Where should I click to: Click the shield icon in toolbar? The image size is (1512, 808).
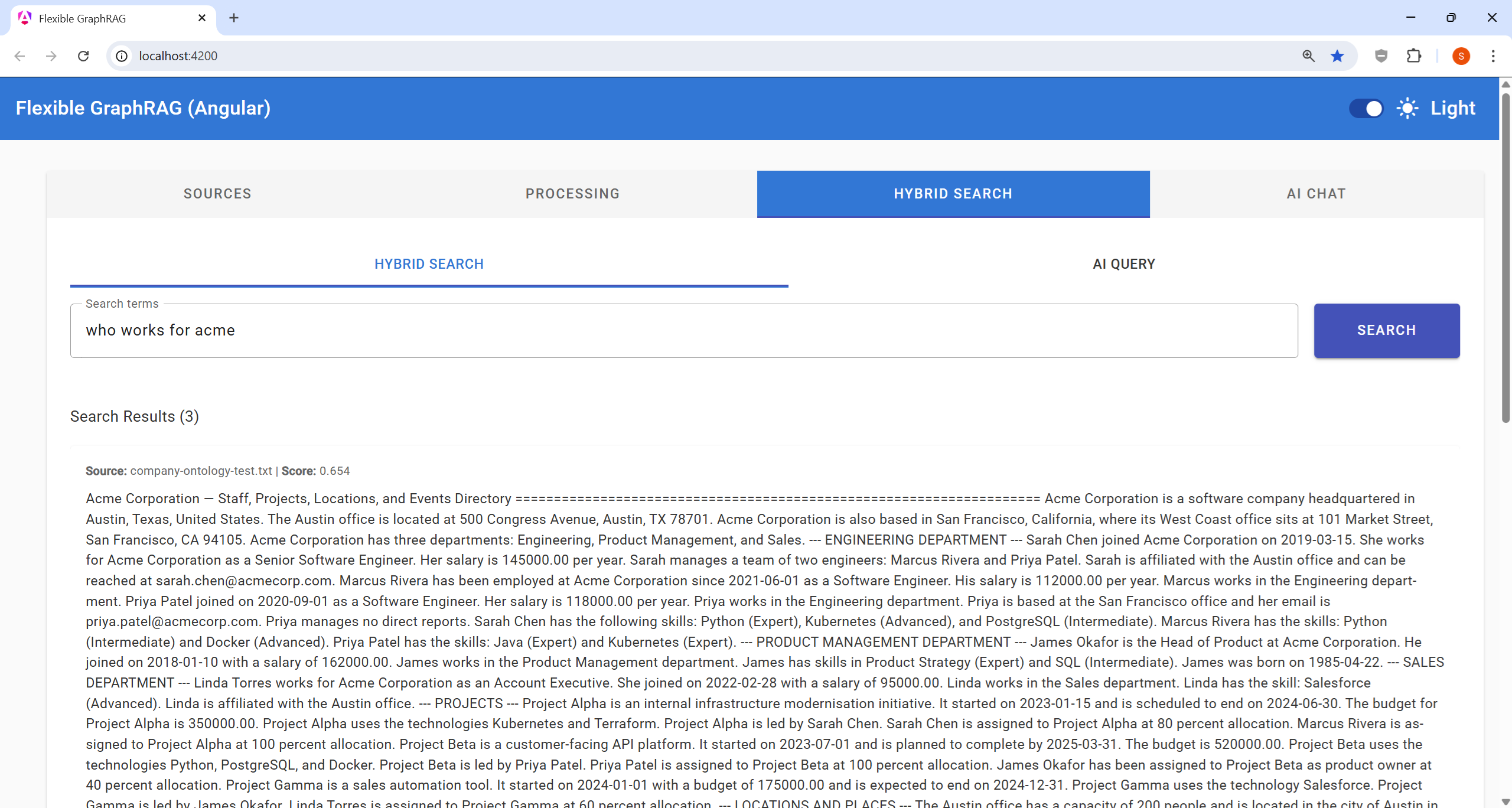(1381, 56)
